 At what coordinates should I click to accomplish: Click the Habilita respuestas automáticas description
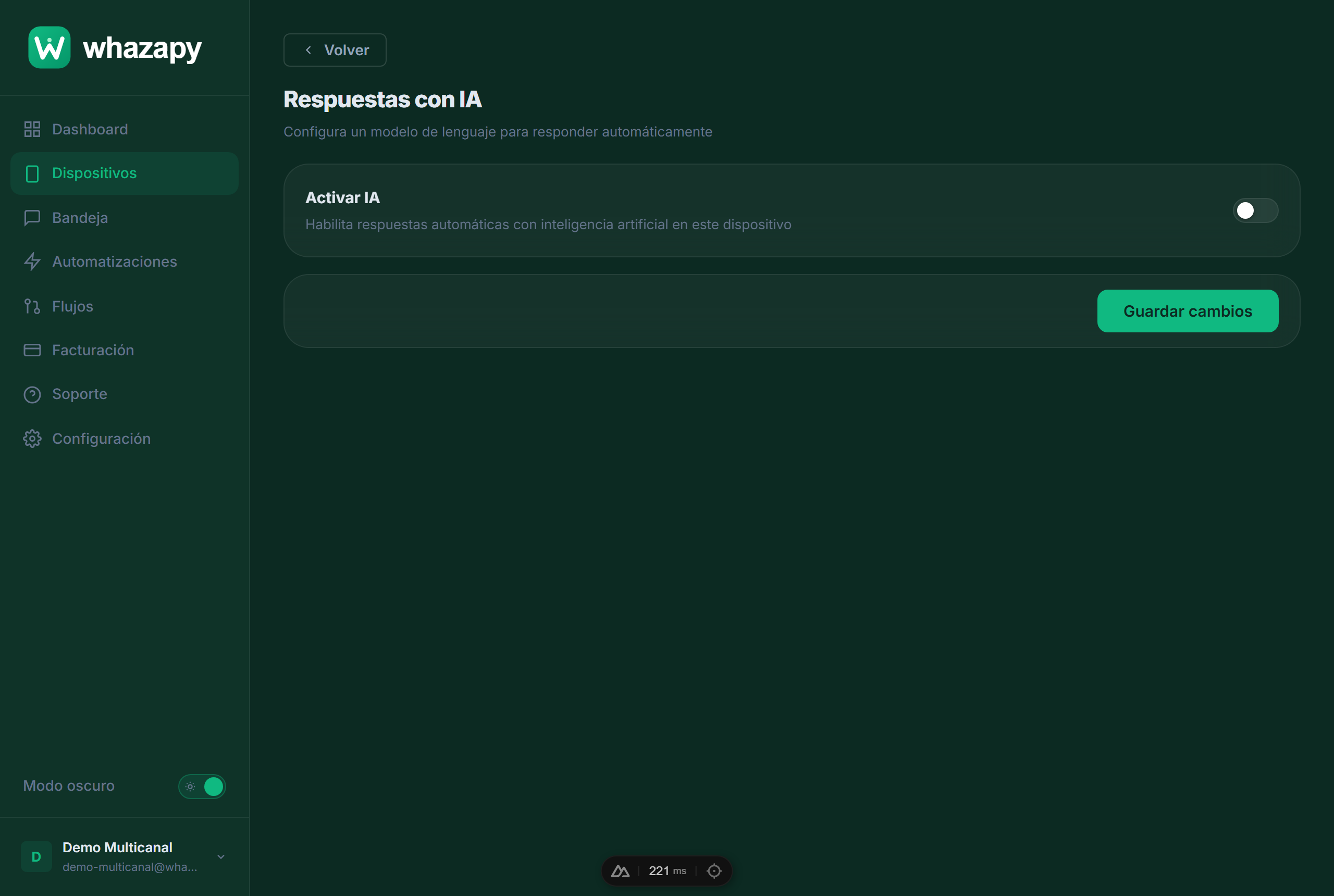click(548, 225)
